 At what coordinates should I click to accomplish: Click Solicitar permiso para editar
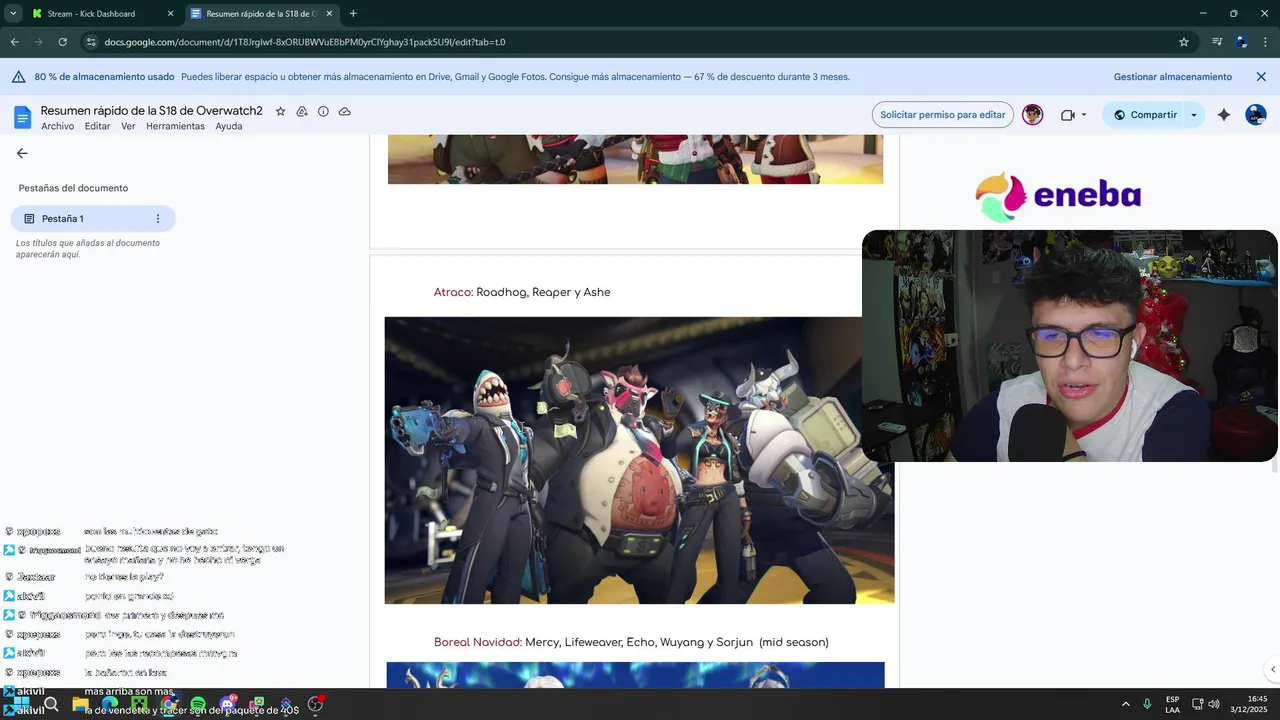tap(942, 115)
